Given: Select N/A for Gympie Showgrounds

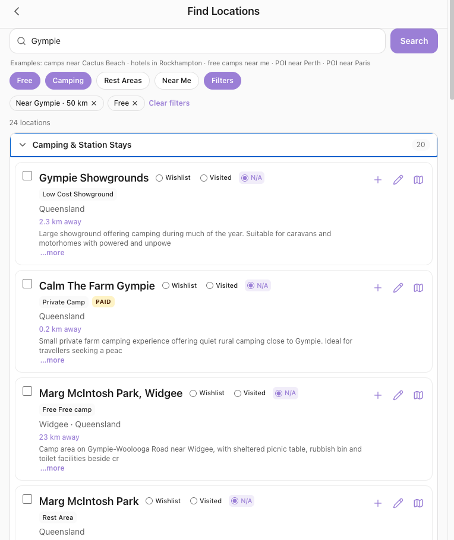Looking at the screenshot, I should click(x=252, y=178).
